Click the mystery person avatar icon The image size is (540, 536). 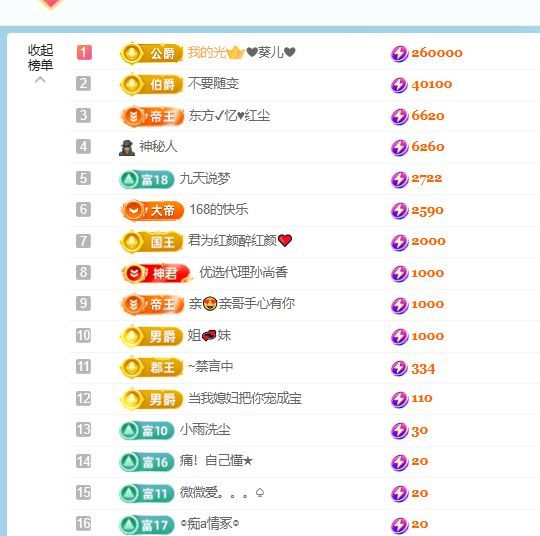(x=126, y=148)
